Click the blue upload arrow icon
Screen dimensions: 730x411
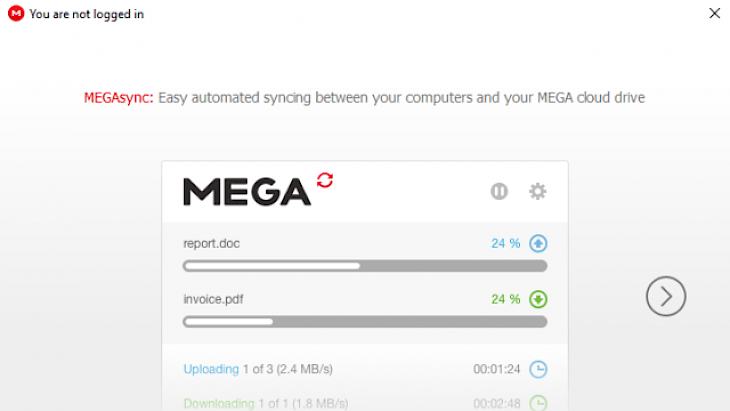tap(538, 243)
